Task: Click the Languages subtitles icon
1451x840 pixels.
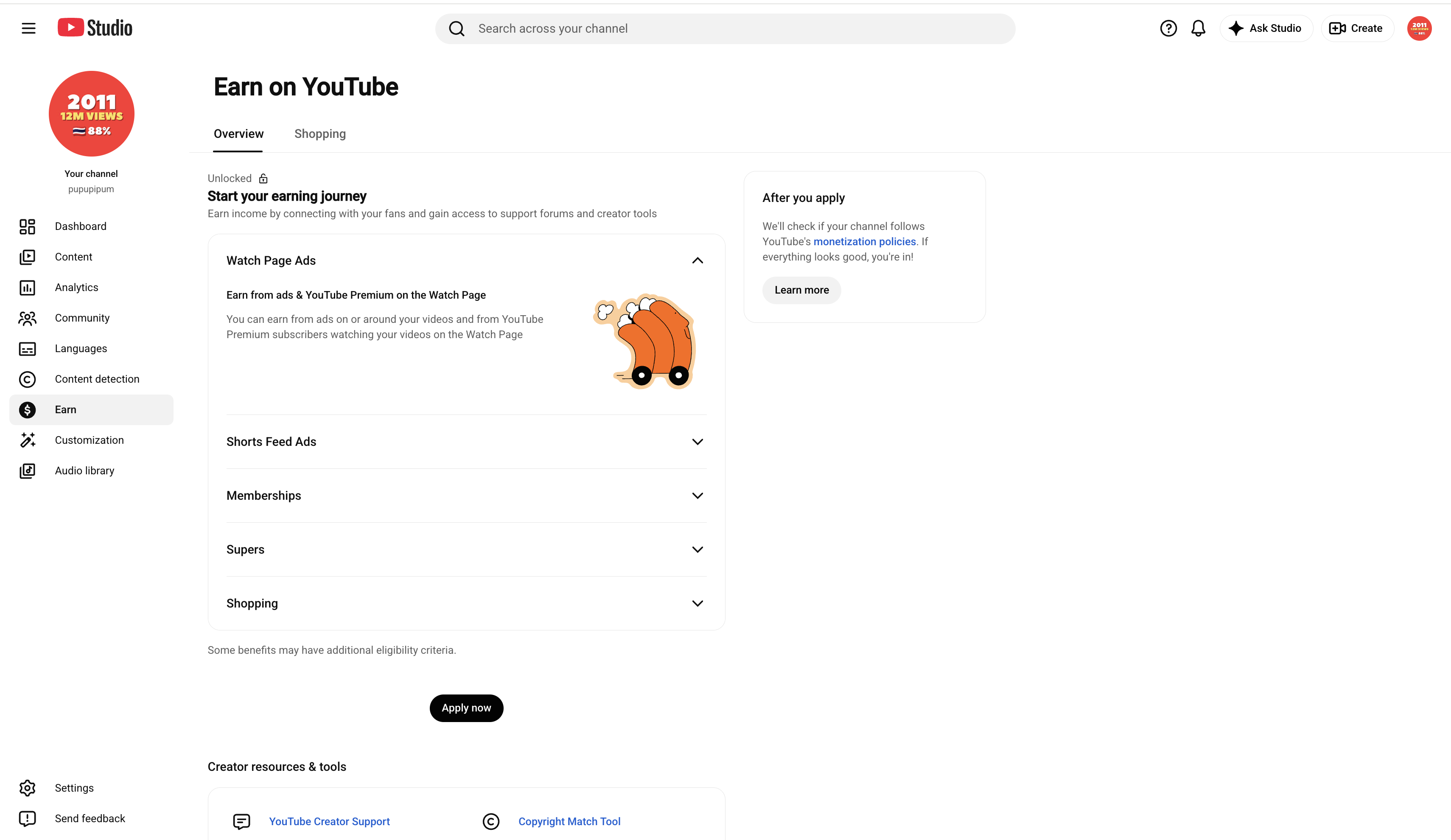Action: tap(27, 348)
